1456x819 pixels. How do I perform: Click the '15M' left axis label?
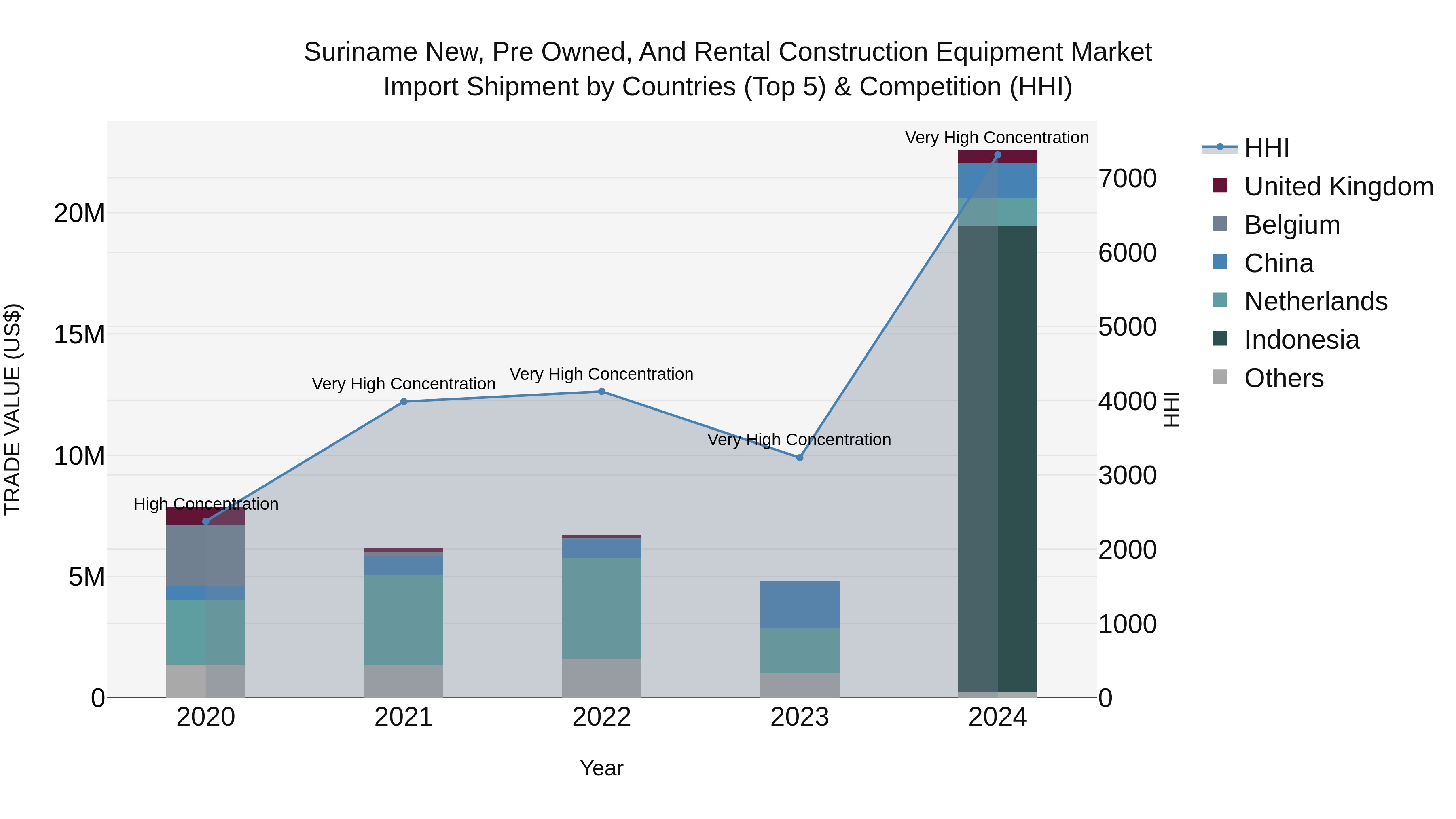pyautogui.click(x=79, y=334)
